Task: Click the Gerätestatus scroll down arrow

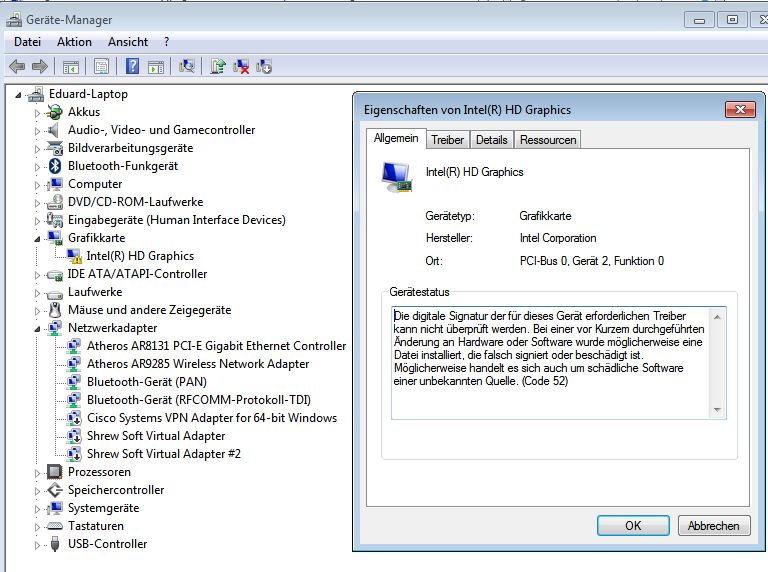Action: 718,410
